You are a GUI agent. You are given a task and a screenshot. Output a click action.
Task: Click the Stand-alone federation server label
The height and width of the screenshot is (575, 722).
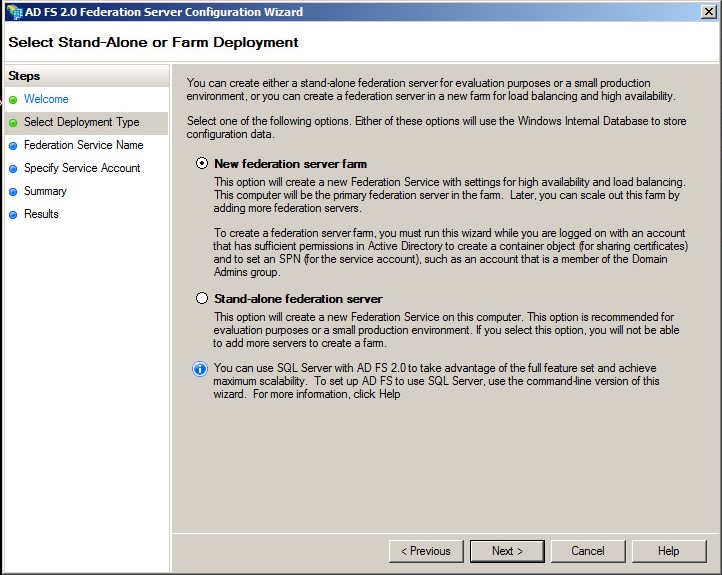(298, 299)
